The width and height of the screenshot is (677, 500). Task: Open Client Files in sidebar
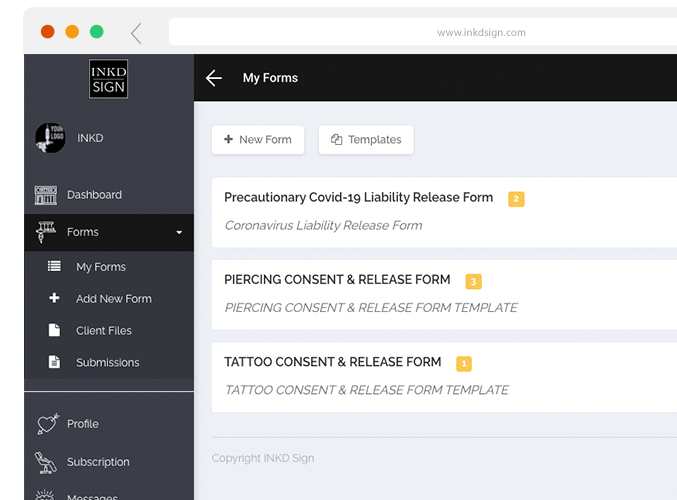tap(103, 331)
